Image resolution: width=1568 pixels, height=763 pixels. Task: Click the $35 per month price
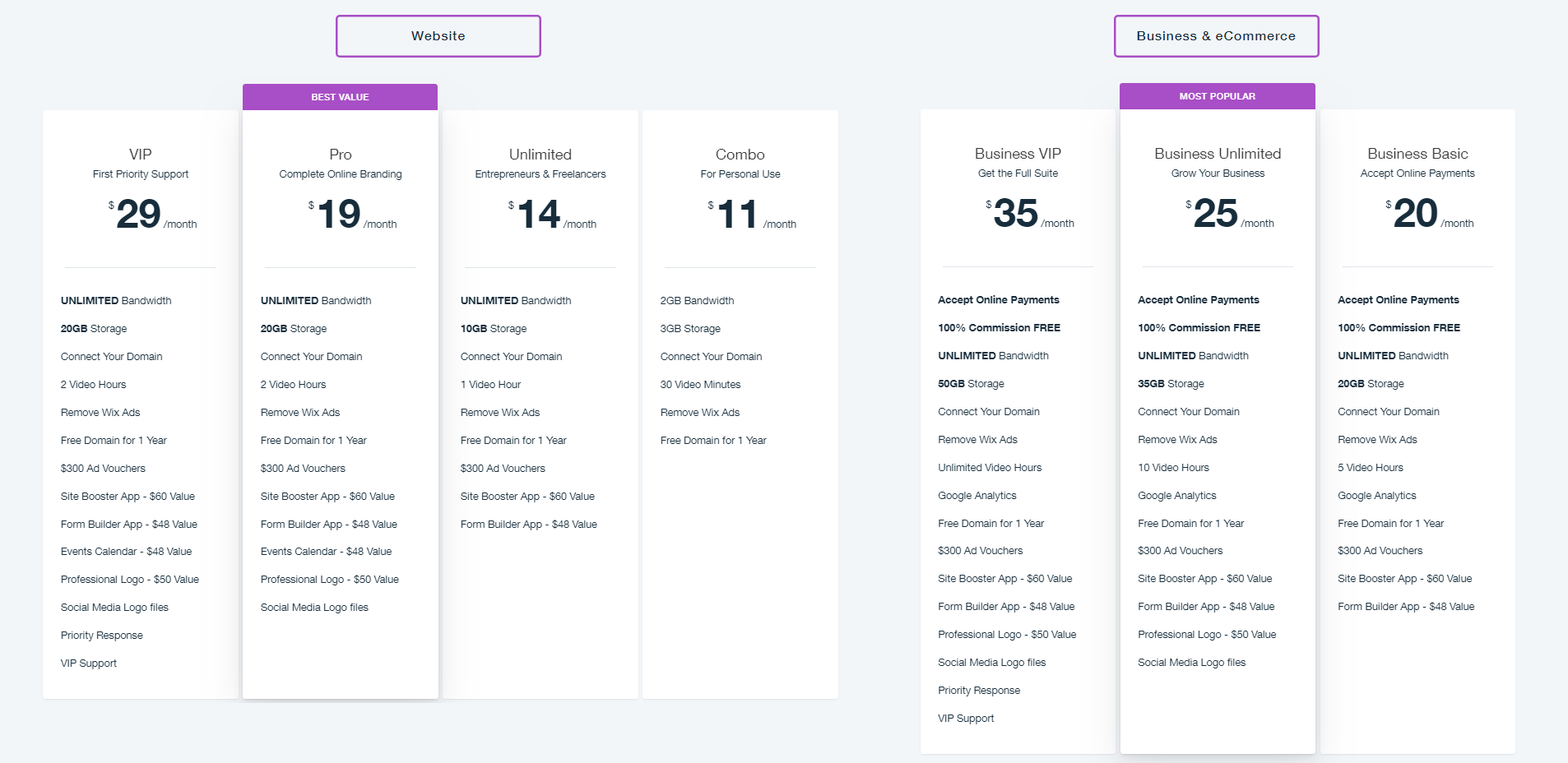(1016, 215)
